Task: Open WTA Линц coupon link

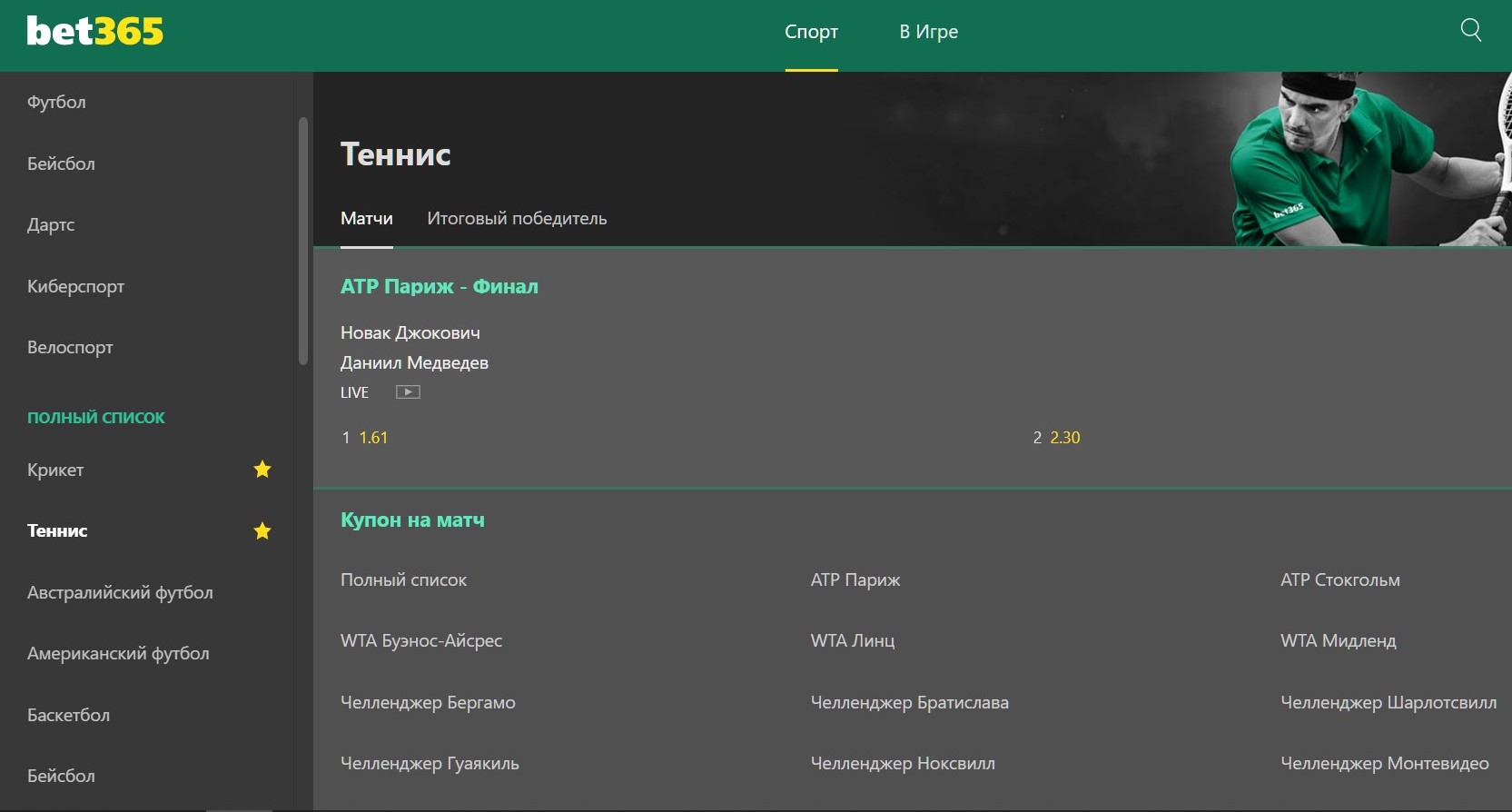Action: [x=853, y=641]
